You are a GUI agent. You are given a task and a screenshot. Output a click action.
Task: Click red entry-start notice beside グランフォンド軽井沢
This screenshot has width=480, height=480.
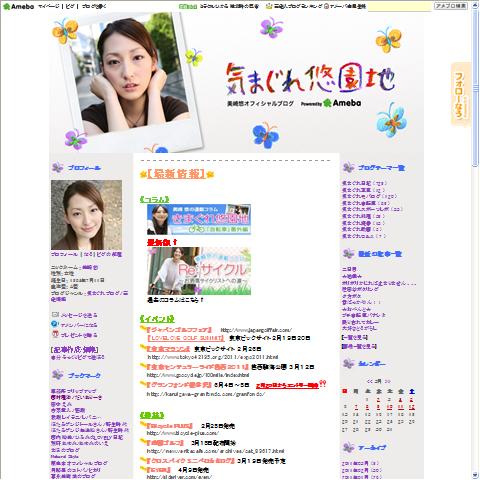pos(288,386)
